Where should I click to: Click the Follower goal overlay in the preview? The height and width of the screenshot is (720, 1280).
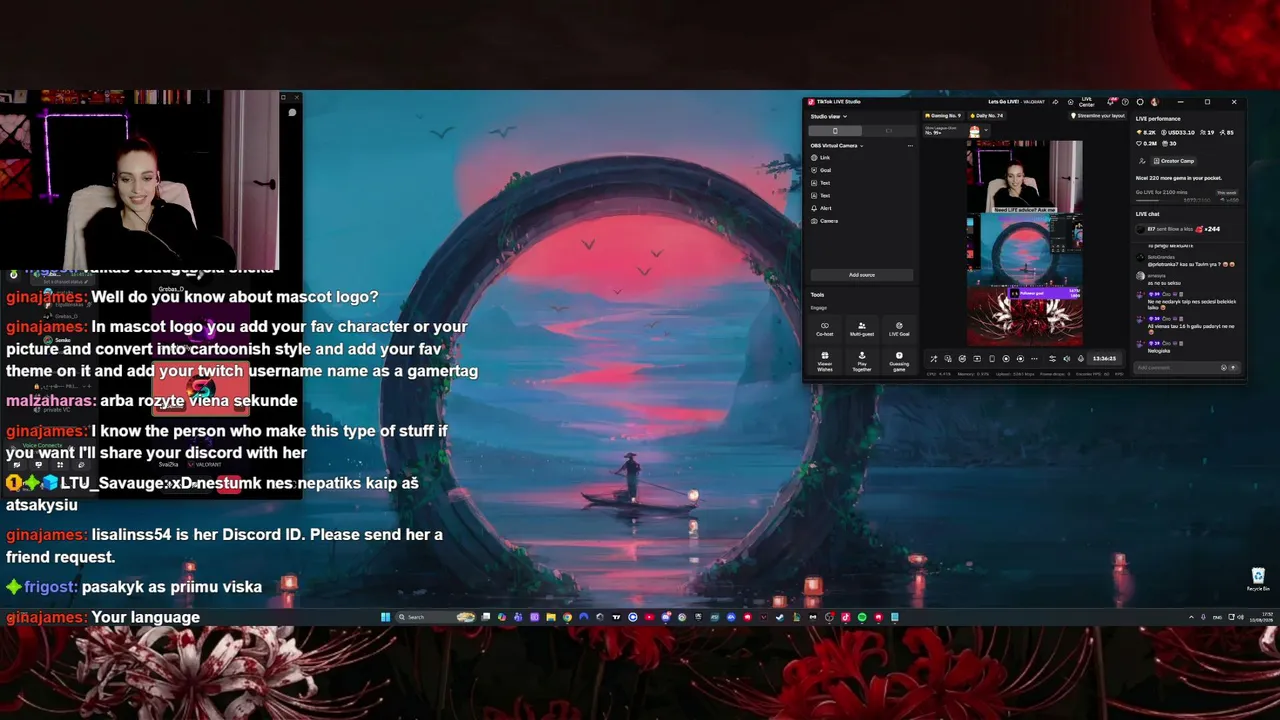click(x=1045, y=294)
